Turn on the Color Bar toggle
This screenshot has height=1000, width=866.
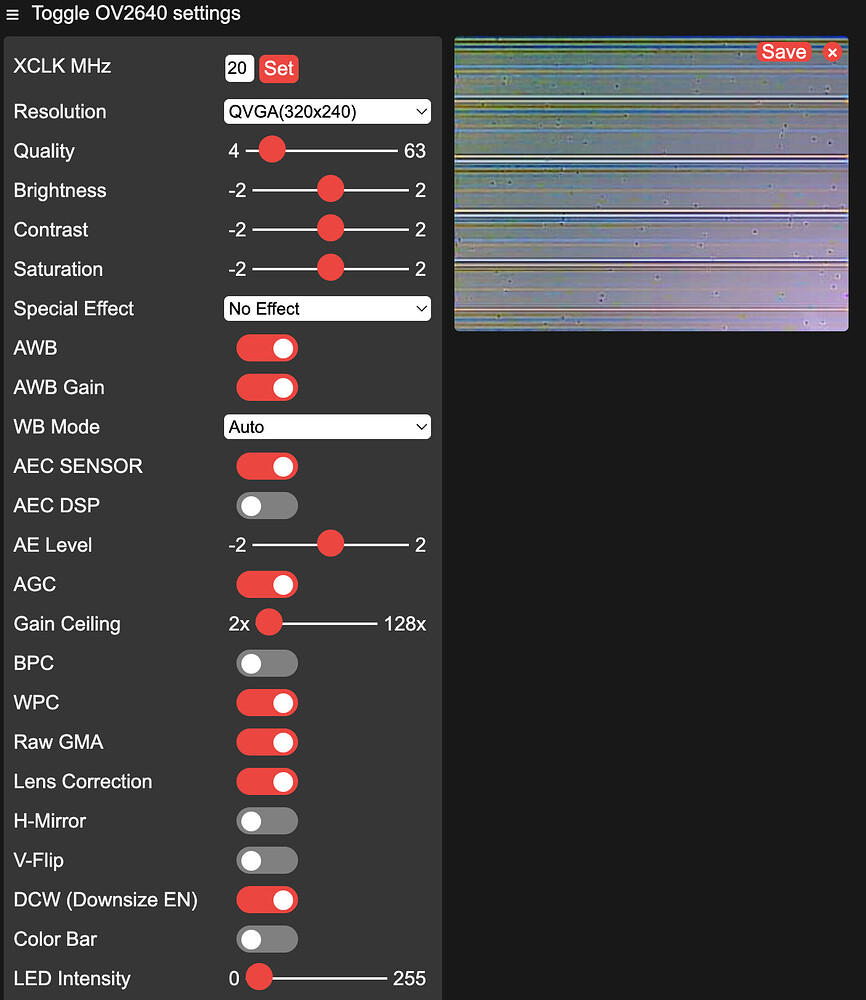pos(267,939)
